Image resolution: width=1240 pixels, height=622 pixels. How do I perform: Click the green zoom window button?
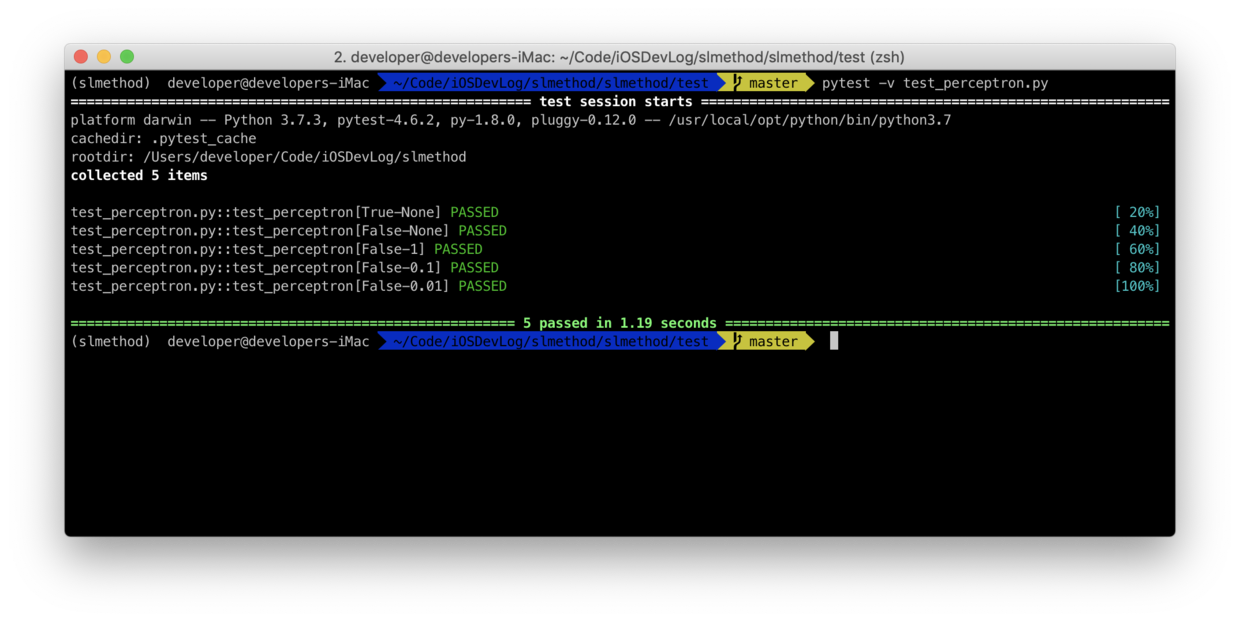click(127, 57)
